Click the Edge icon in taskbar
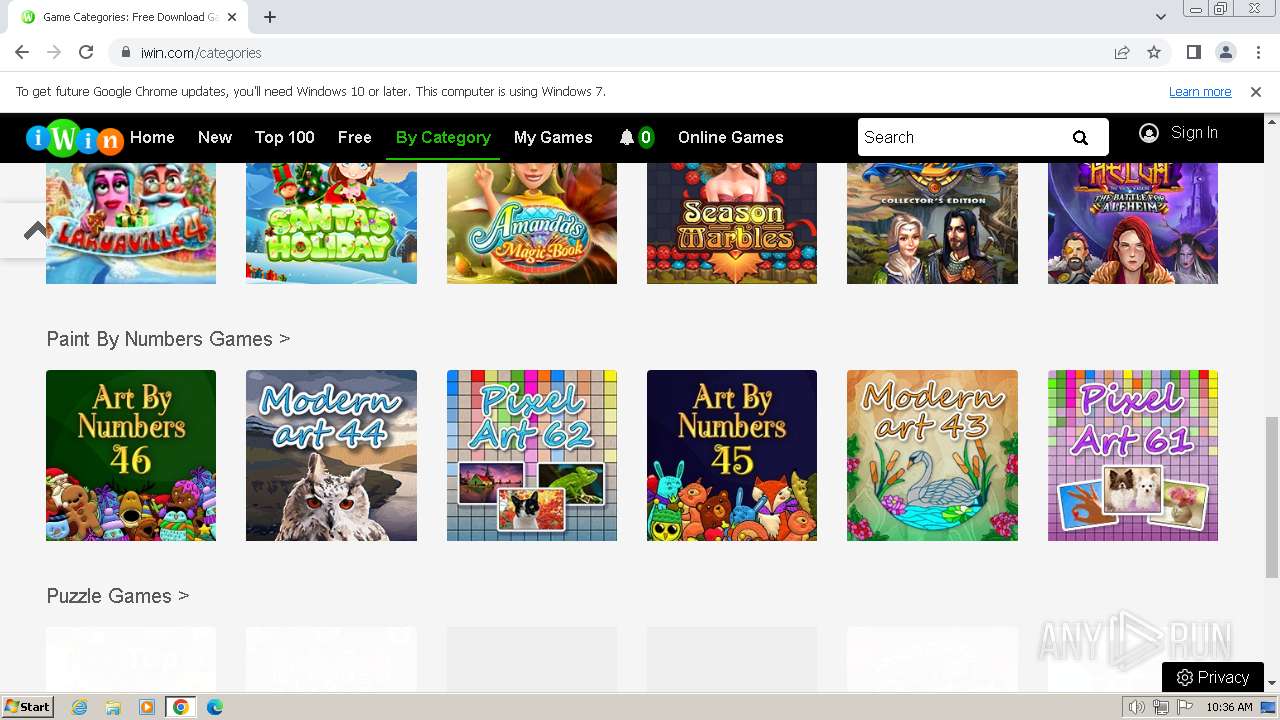The image size is (1280, 720). click(x=215, y=707)
